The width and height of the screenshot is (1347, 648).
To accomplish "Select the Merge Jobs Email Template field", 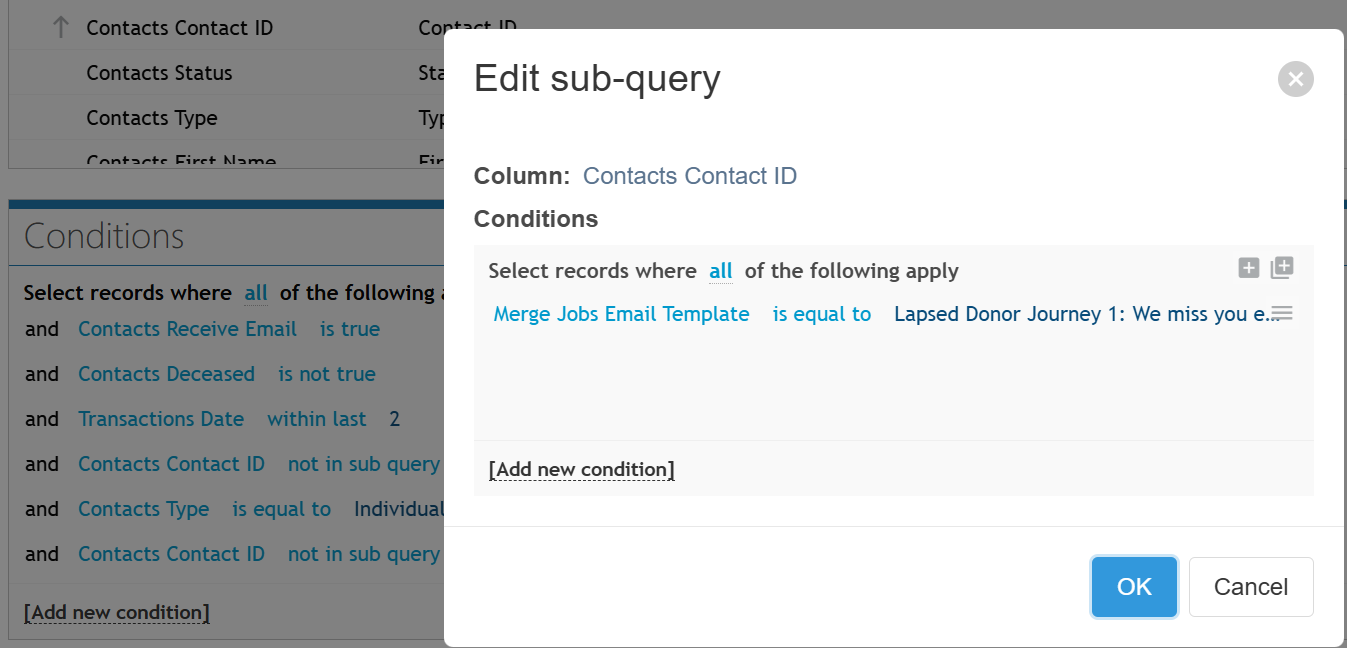I will click(x=621, y=314).
